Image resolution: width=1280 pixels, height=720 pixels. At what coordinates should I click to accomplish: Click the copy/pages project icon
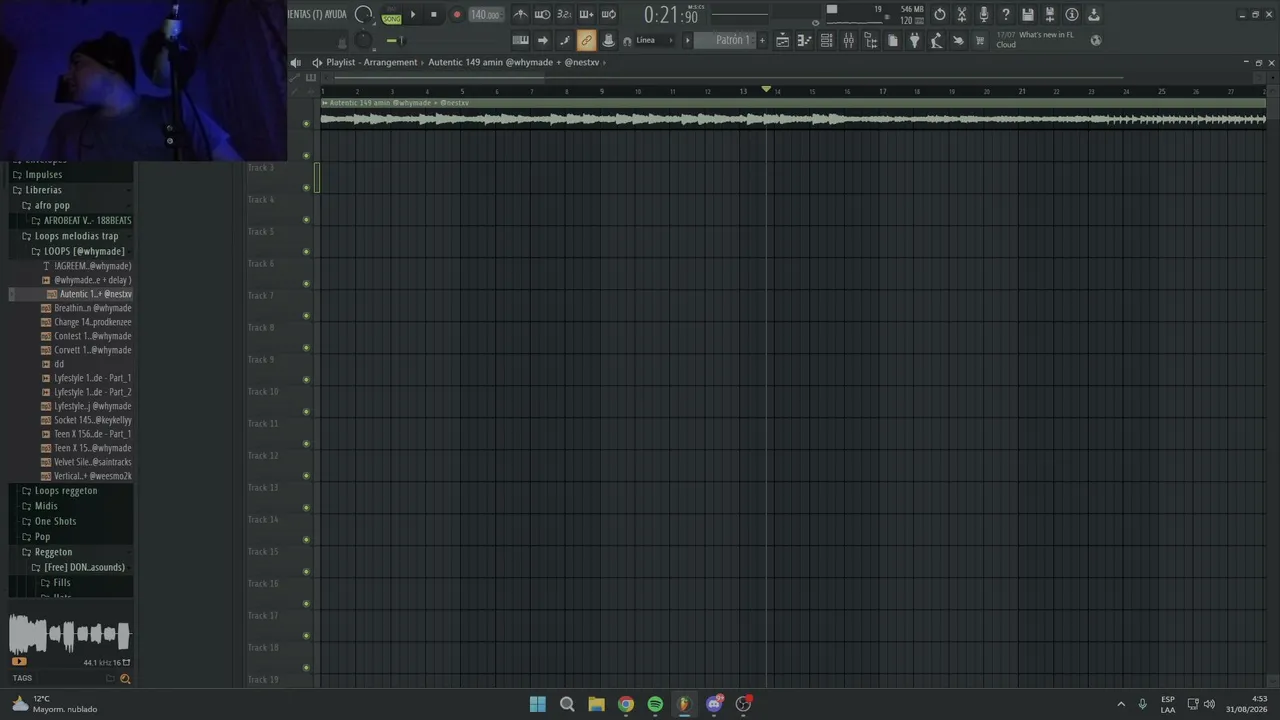tap(892, 40)
